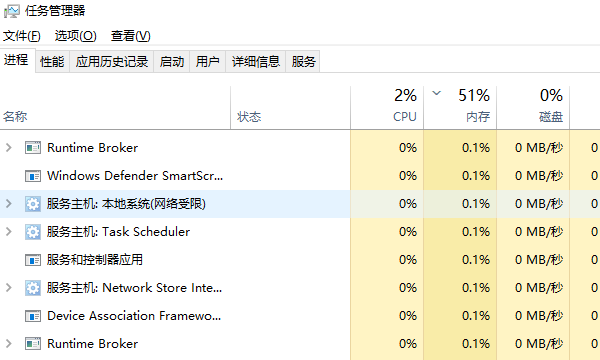Viewport: 600px width, 360px height.
Task: Click the 任务管理器 window title text
Action: (x=55, y=11)
